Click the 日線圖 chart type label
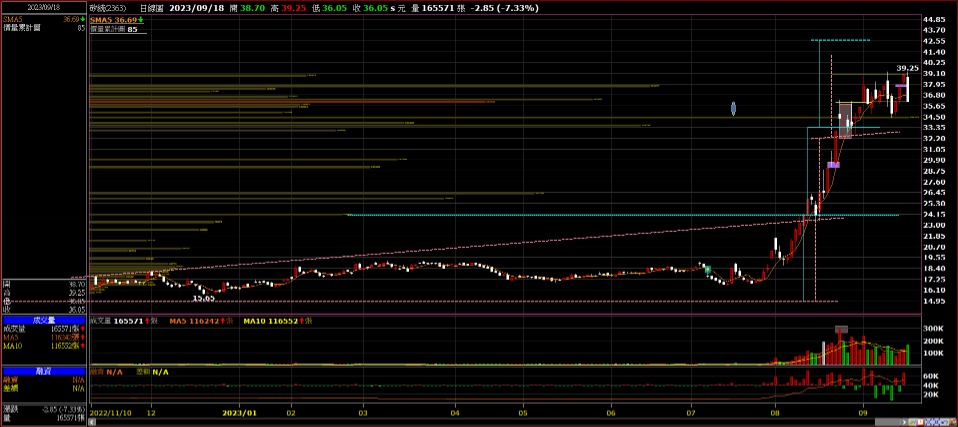 [x=153, y=7]
